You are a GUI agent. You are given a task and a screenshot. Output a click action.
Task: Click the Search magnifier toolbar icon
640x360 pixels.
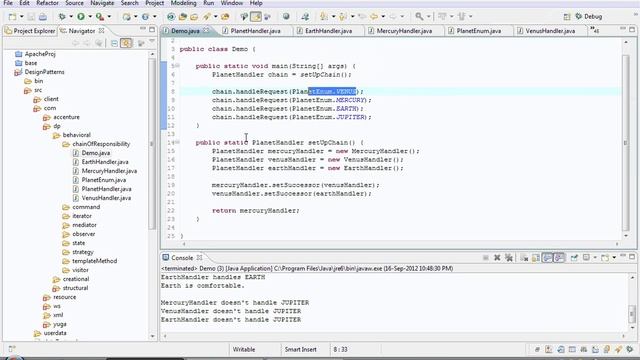(x=419, y=16)
